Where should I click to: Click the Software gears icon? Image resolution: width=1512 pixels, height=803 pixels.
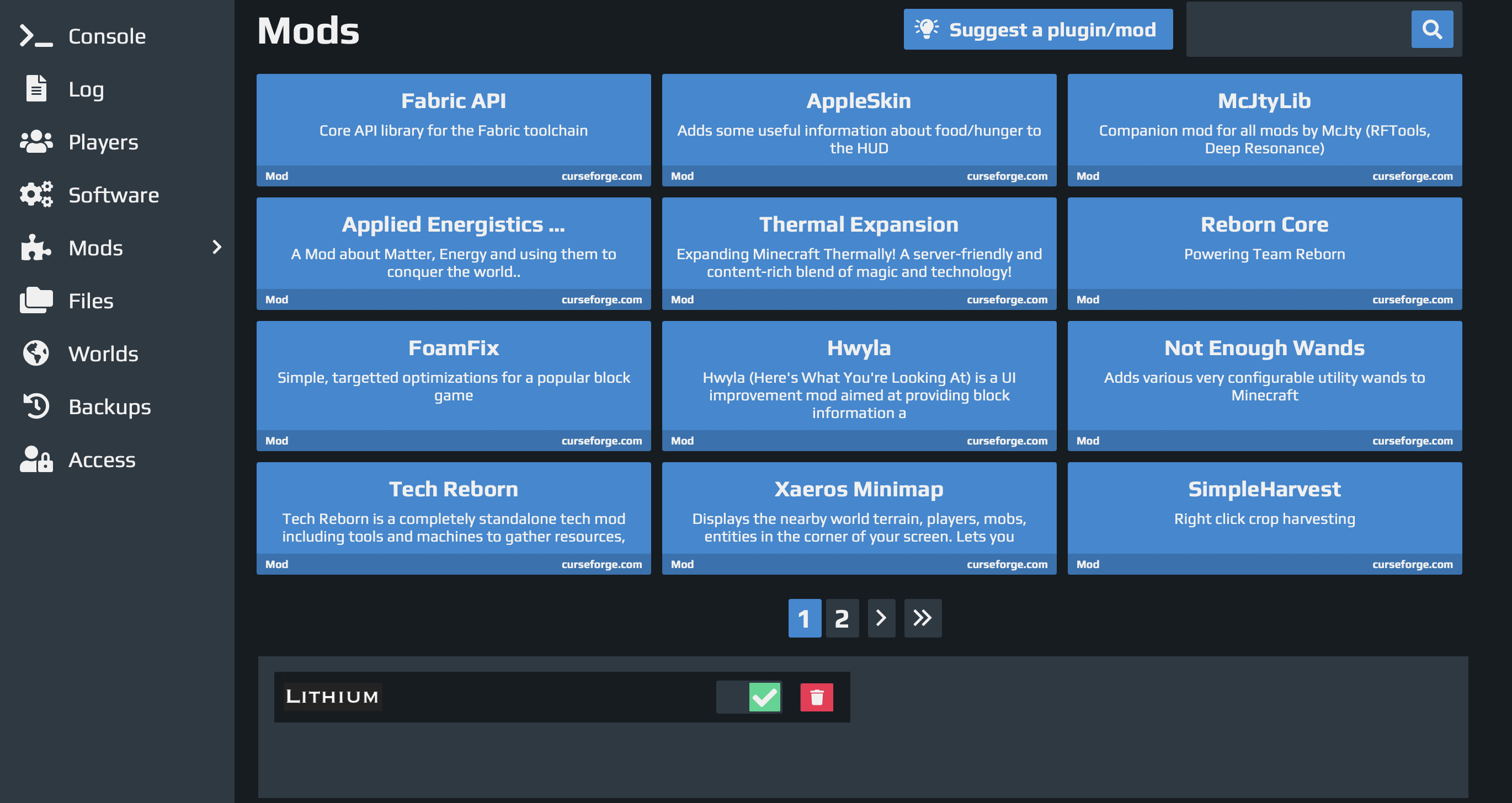[36, 194]
